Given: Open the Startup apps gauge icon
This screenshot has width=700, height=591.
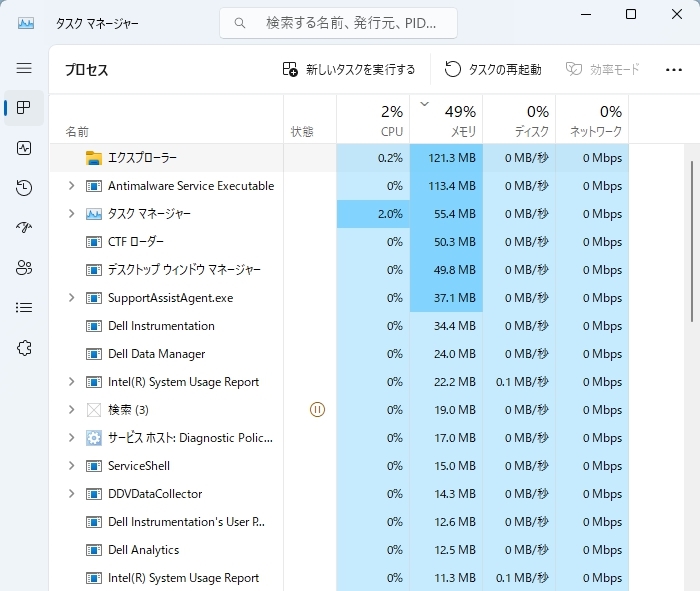Looking at the screenshot, I should [24, 228].
